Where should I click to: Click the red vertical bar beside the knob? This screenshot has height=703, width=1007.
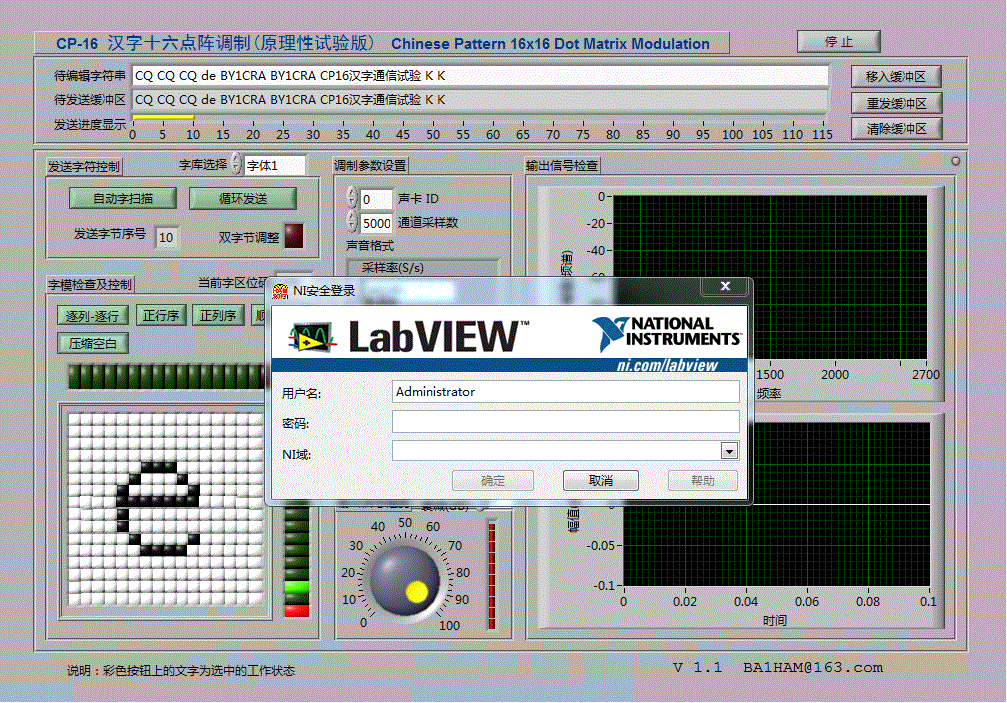pos(492,576)
